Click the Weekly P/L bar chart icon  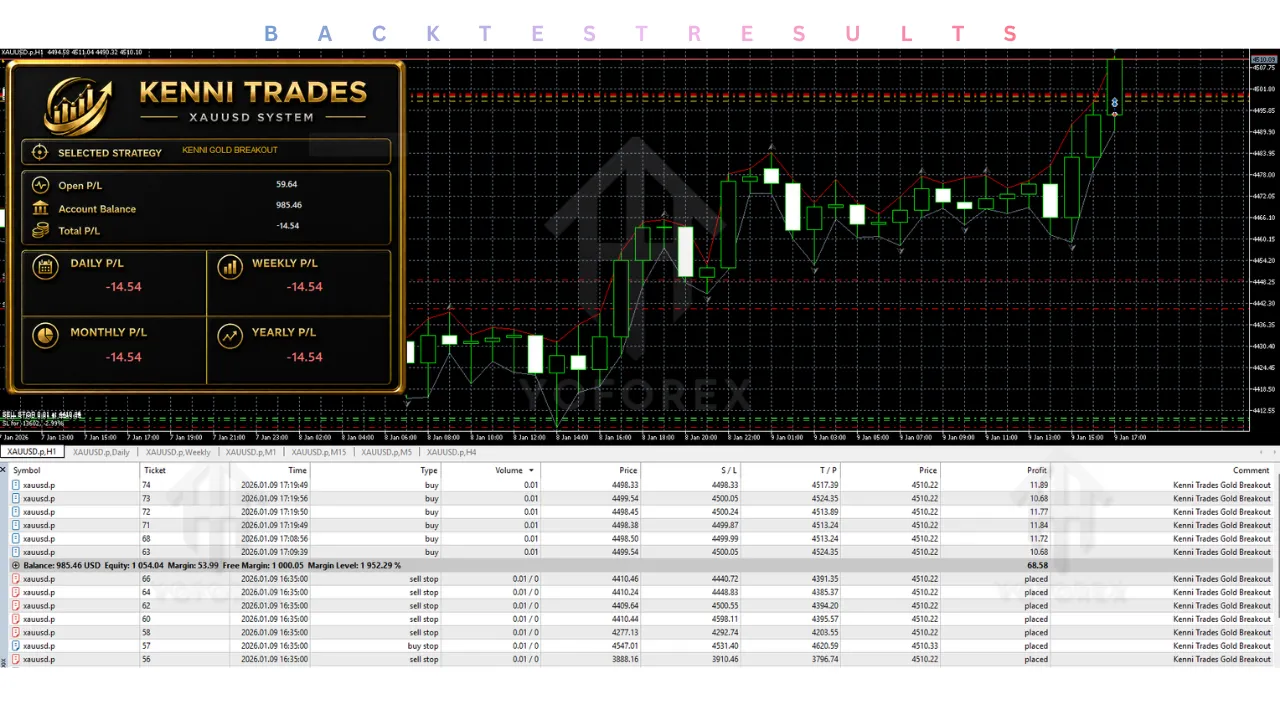pyautogui.click(x=230, y=266)
